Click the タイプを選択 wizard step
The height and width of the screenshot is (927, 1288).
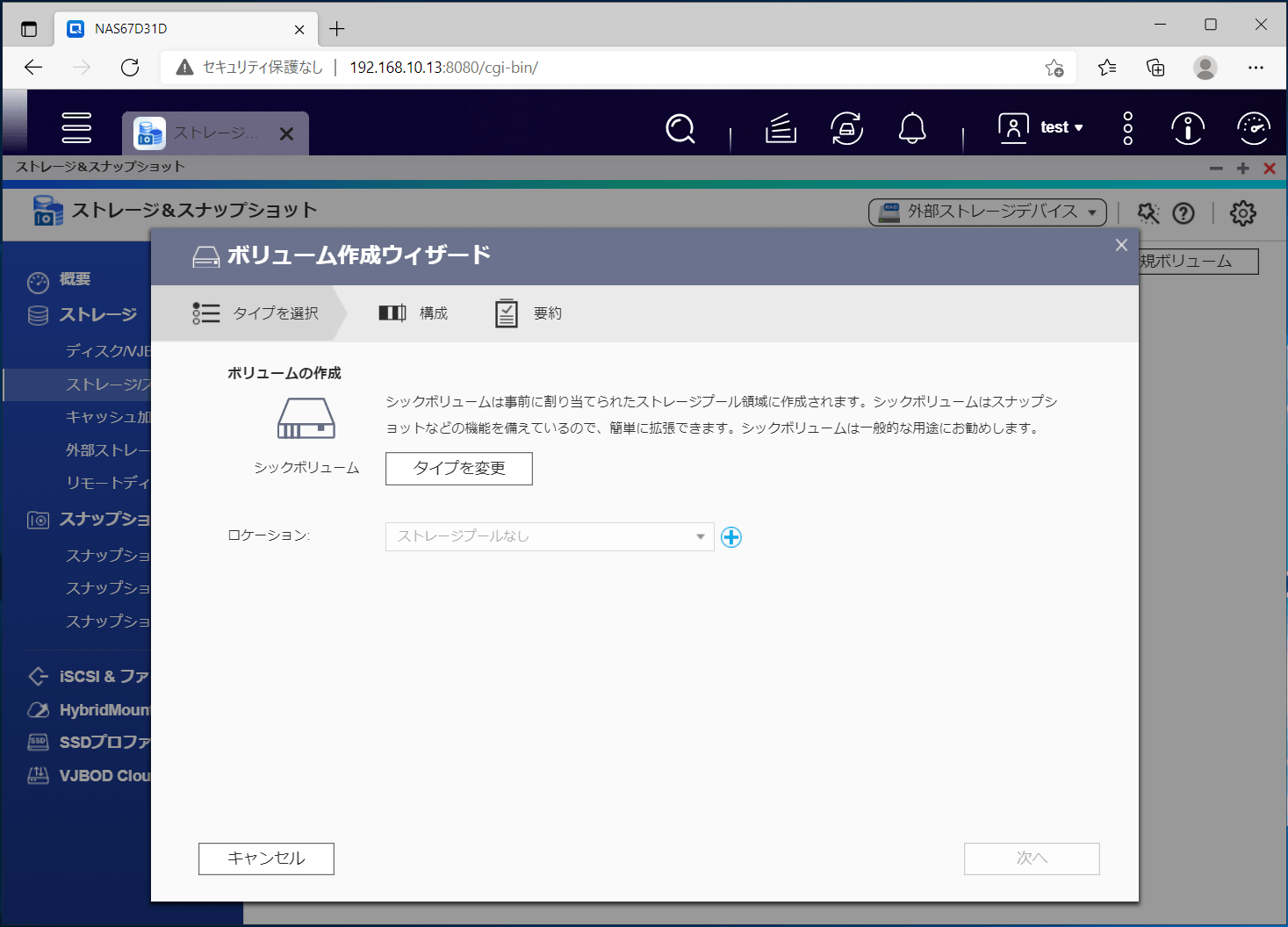point(255,313)
